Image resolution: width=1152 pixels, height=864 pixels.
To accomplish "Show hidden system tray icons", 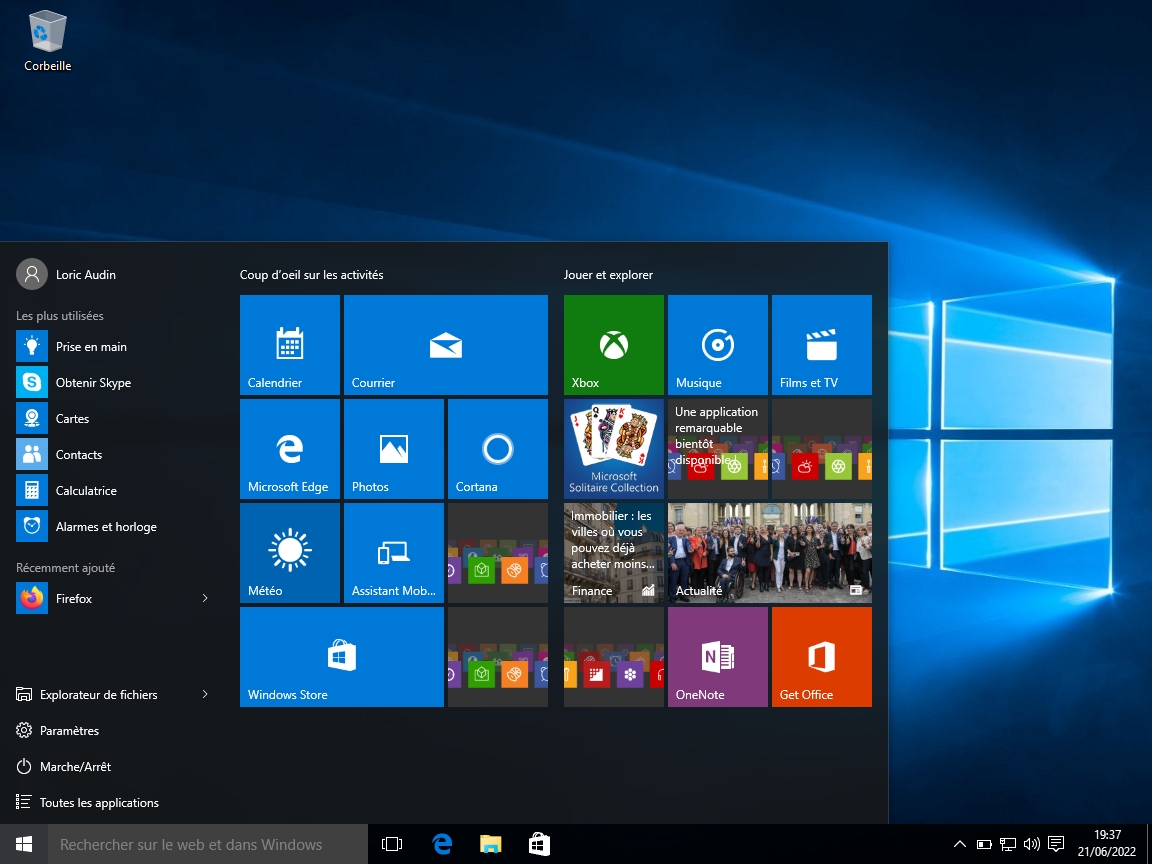I will click(x=960, y=844).
